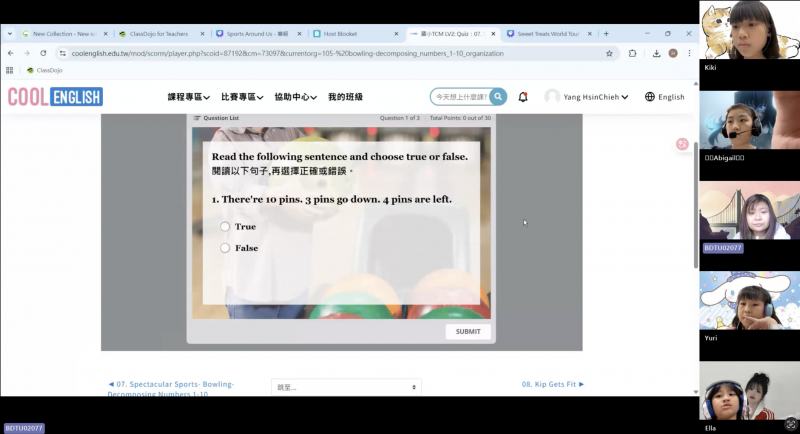Click the Cool English logo

point(55,97)
